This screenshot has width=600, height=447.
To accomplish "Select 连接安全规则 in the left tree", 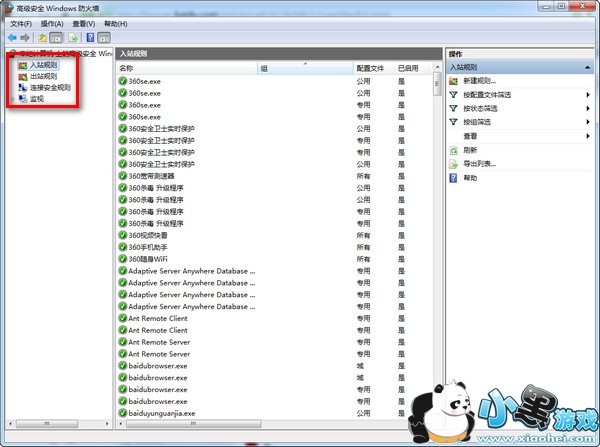I will (x=50, y=88).
